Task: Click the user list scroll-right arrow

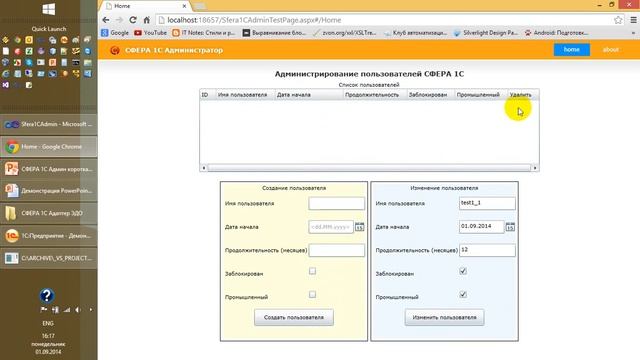Action: coord(535,168)
